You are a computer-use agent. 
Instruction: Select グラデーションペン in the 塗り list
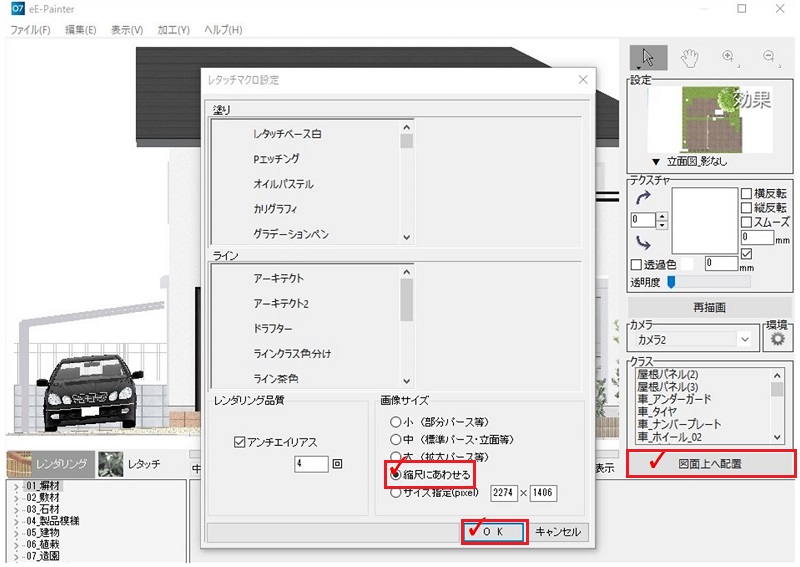coord(291,234)
